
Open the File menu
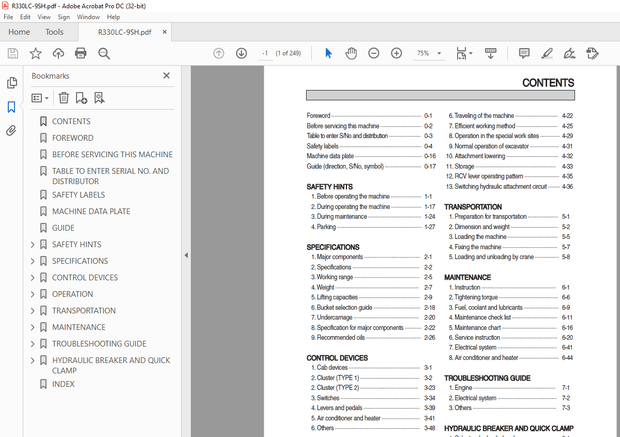(x=8, y=17)
